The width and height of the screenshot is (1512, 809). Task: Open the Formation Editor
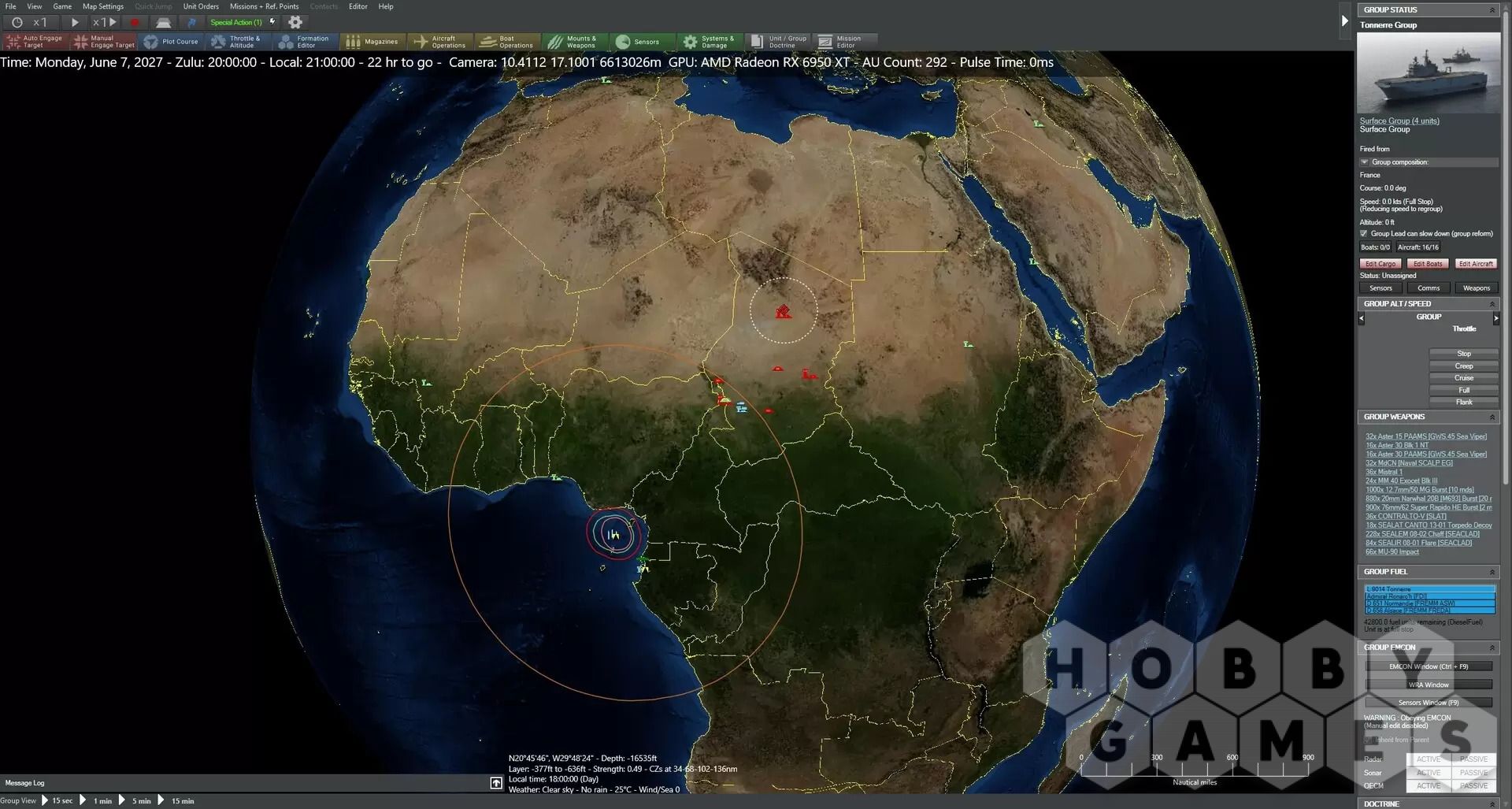point(306,42)
